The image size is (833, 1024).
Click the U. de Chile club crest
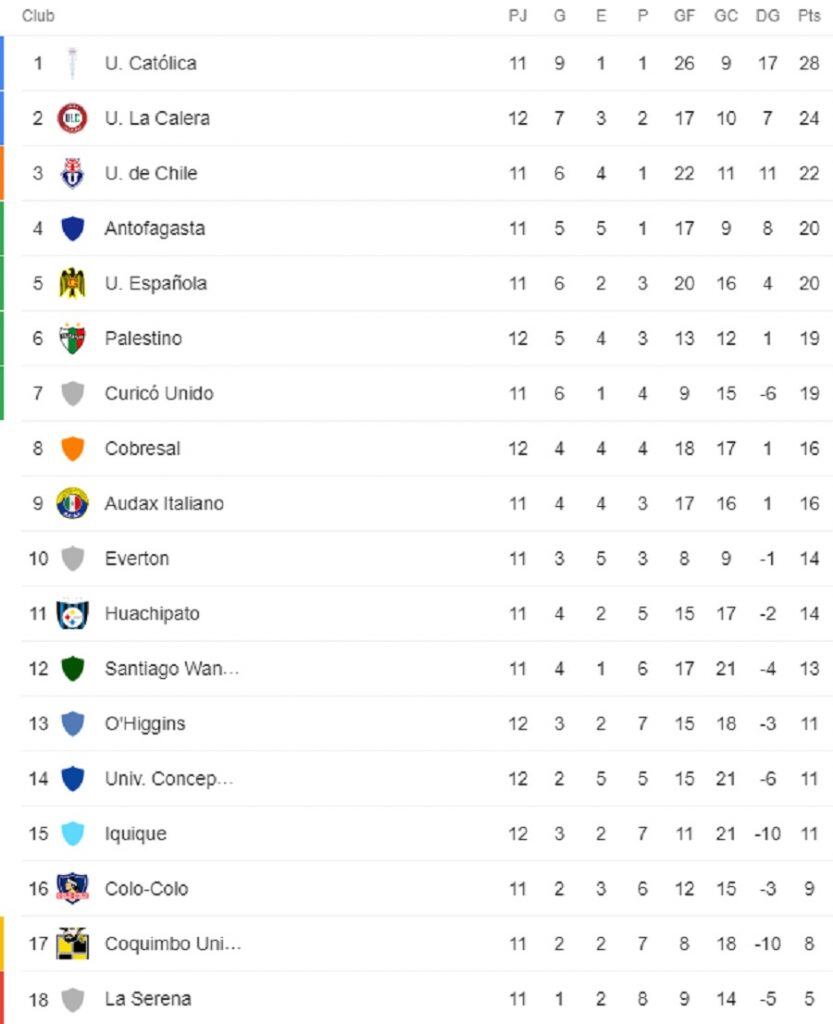(72, 173)
